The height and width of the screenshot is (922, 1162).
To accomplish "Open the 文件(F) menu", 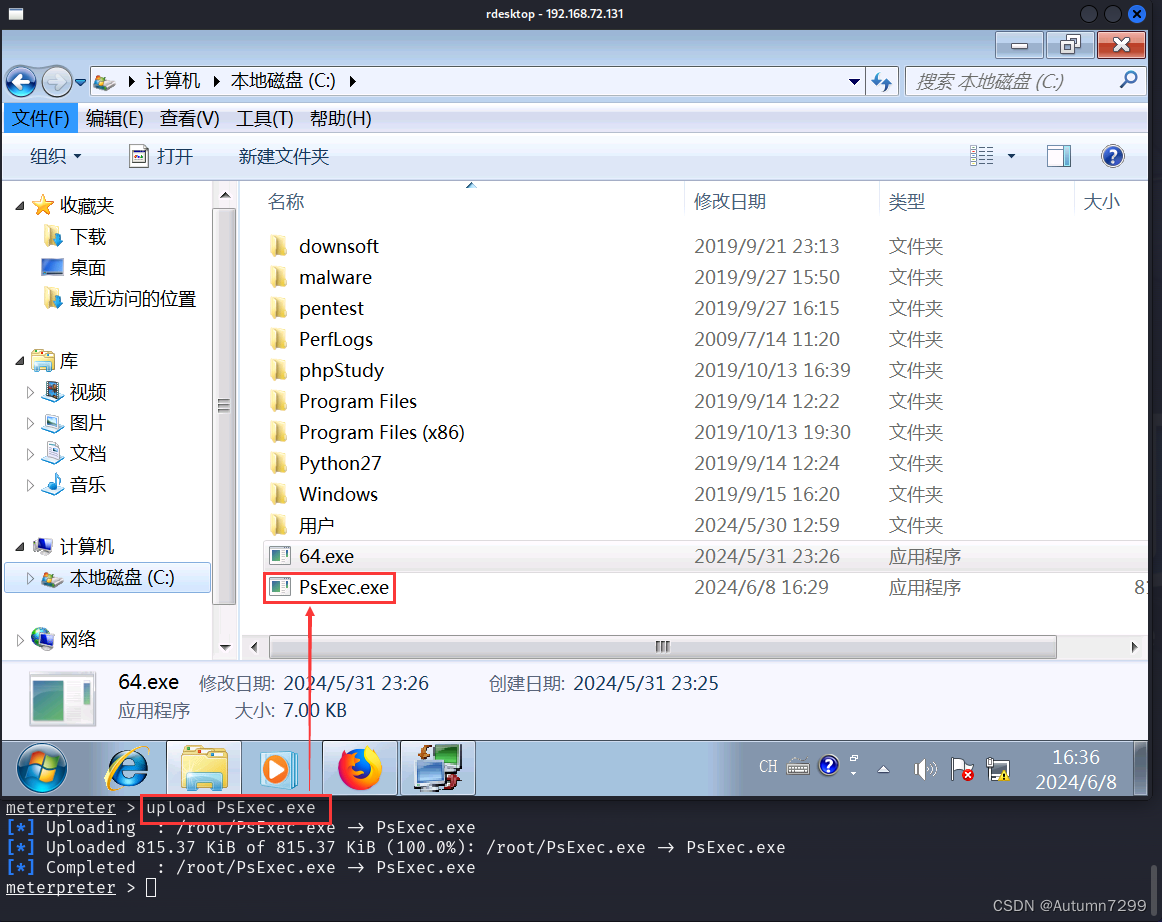I will click(41, 119).
